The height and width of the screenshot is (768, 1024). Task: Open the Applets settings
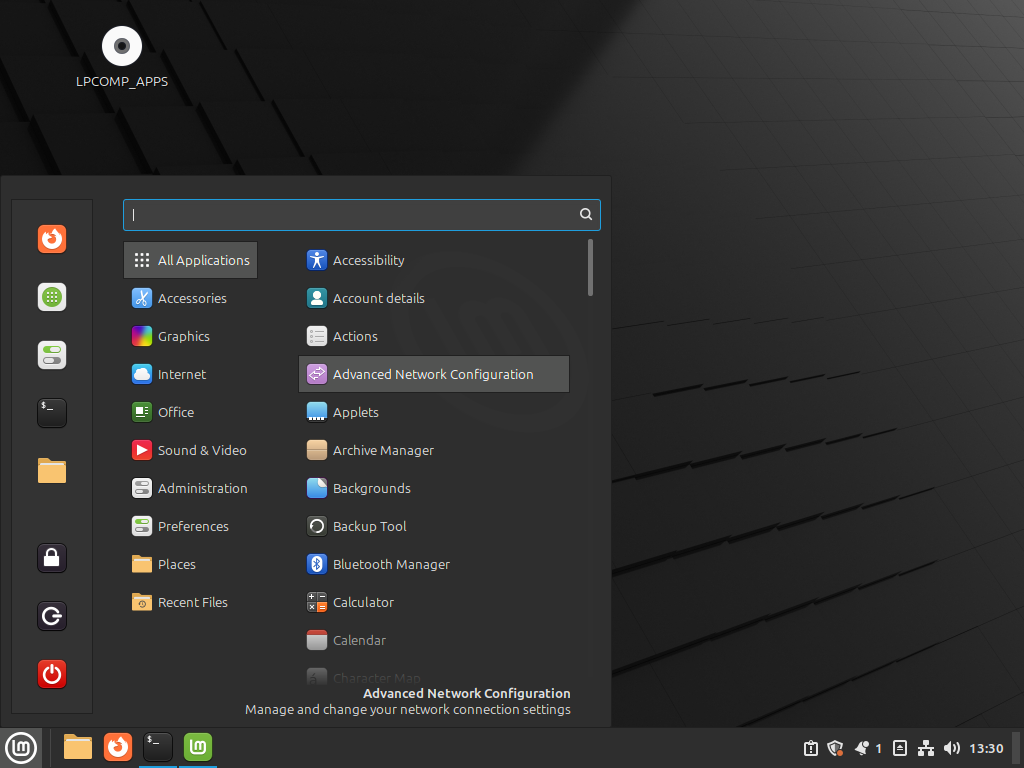[434, 412]
